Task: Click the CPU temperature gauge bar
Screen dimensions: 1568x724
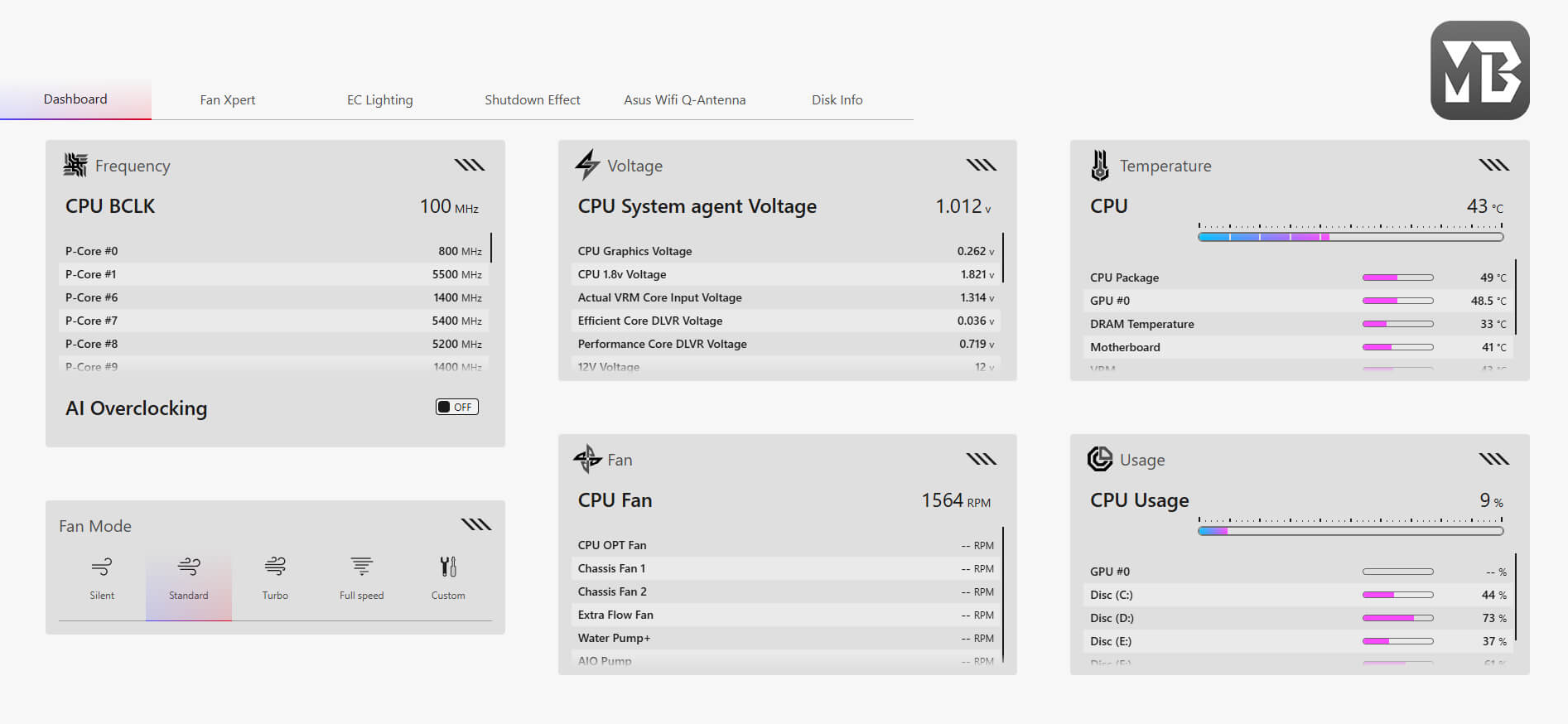Action: [x=1350, y=237]
